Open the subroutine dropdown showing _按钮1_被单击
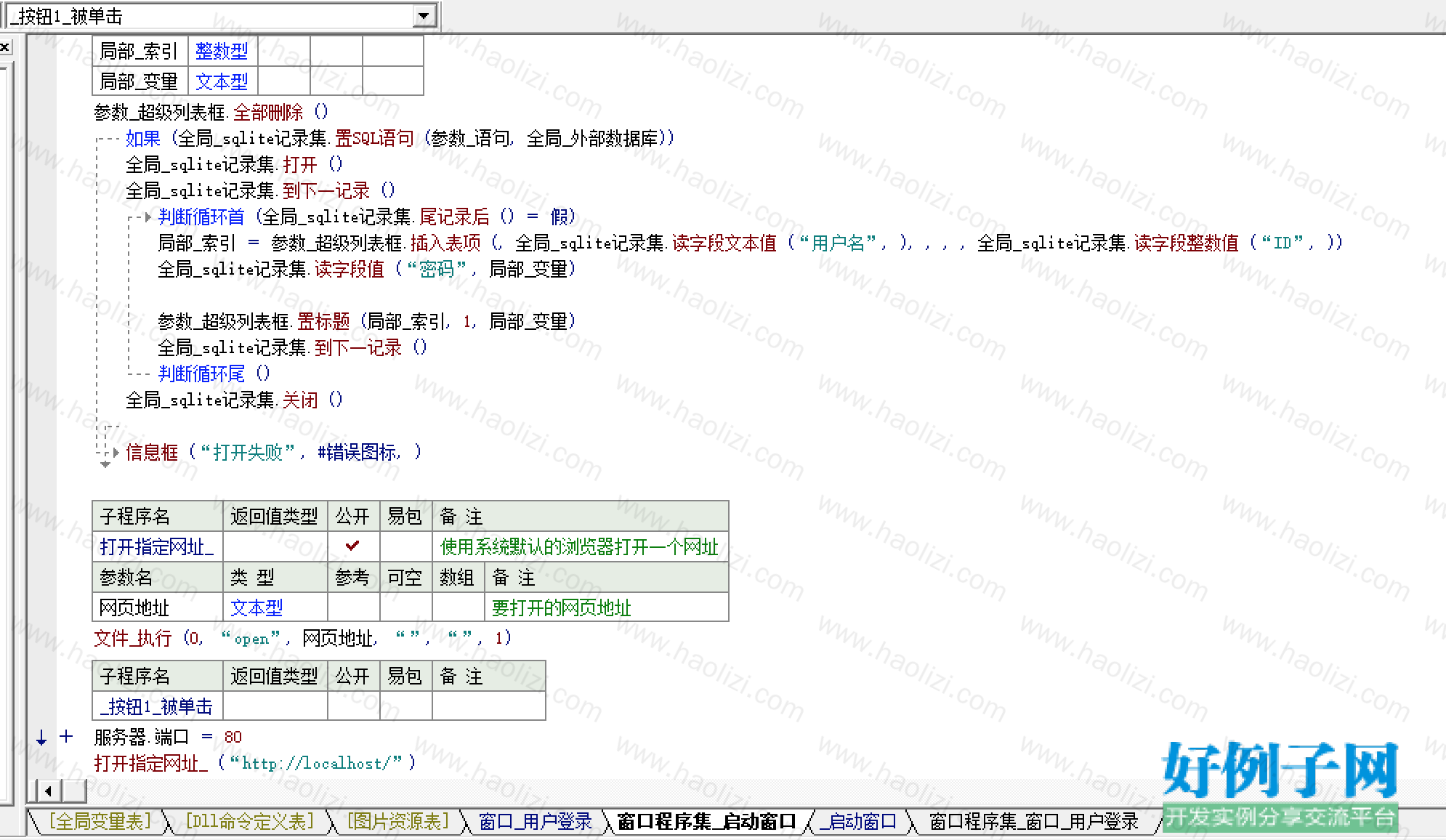 click(x=221, y=16)
